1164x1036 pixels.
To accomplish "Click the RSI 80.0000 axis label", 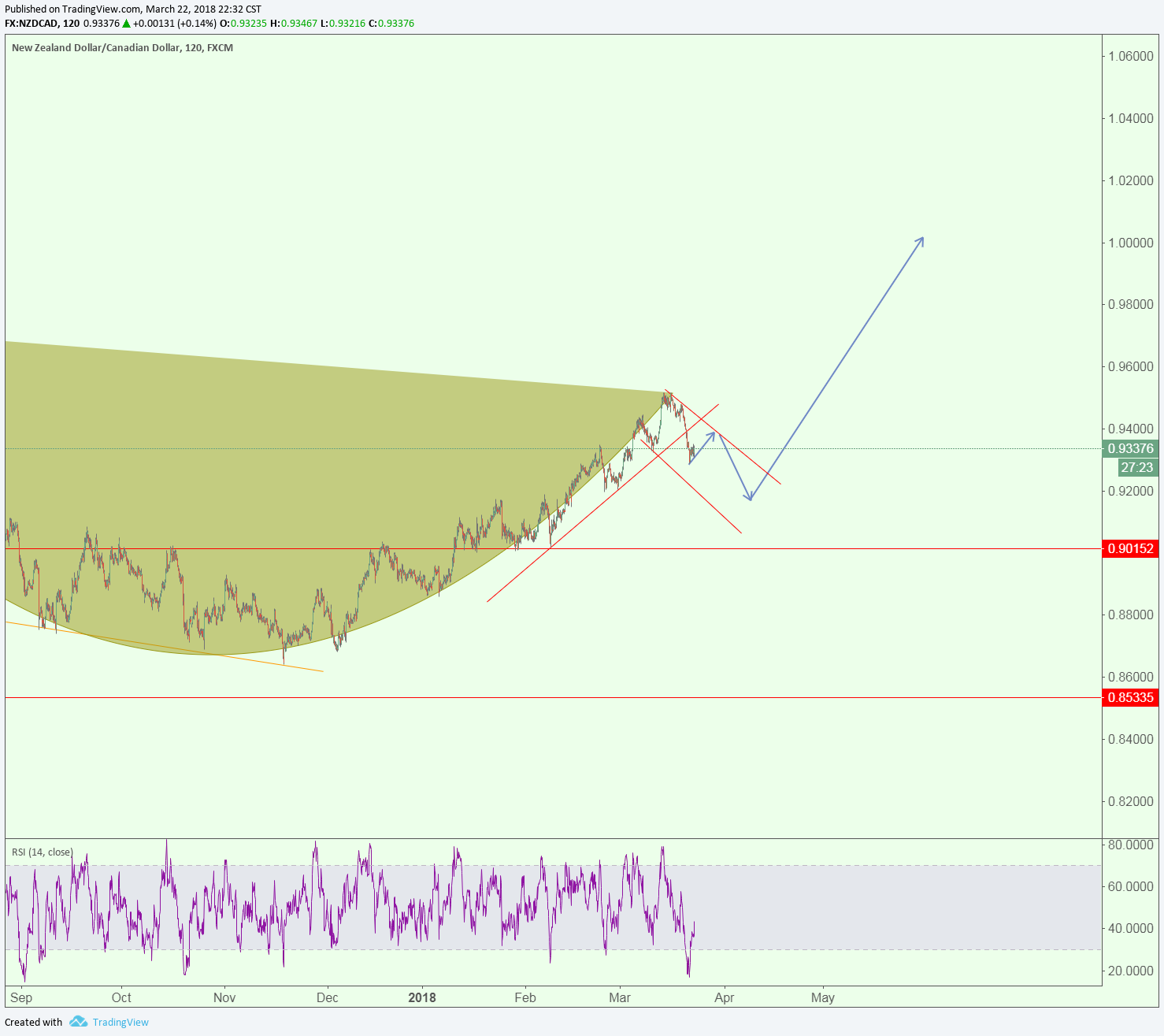I will [1131, 845].
